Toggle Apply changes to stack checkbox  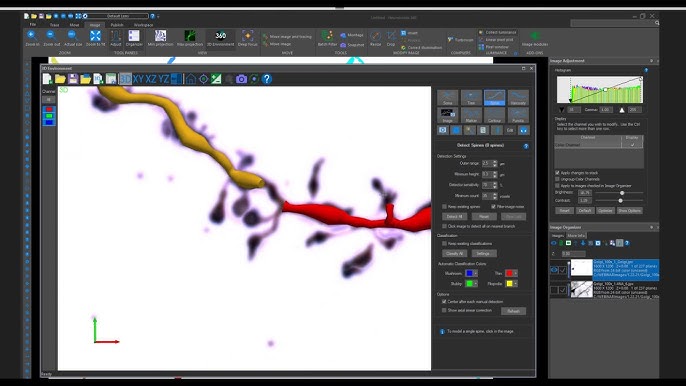557,173
